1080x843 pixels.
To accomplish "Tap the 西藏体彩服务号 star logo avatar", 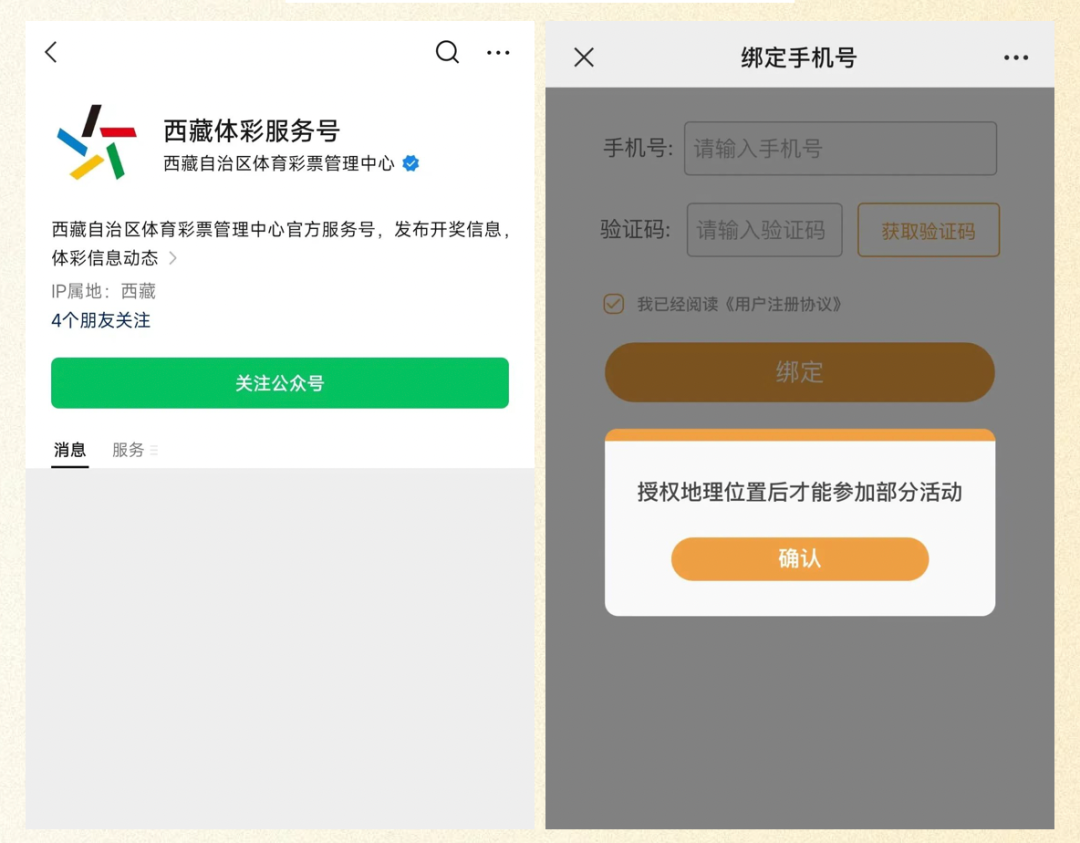I will click(97, 143).
